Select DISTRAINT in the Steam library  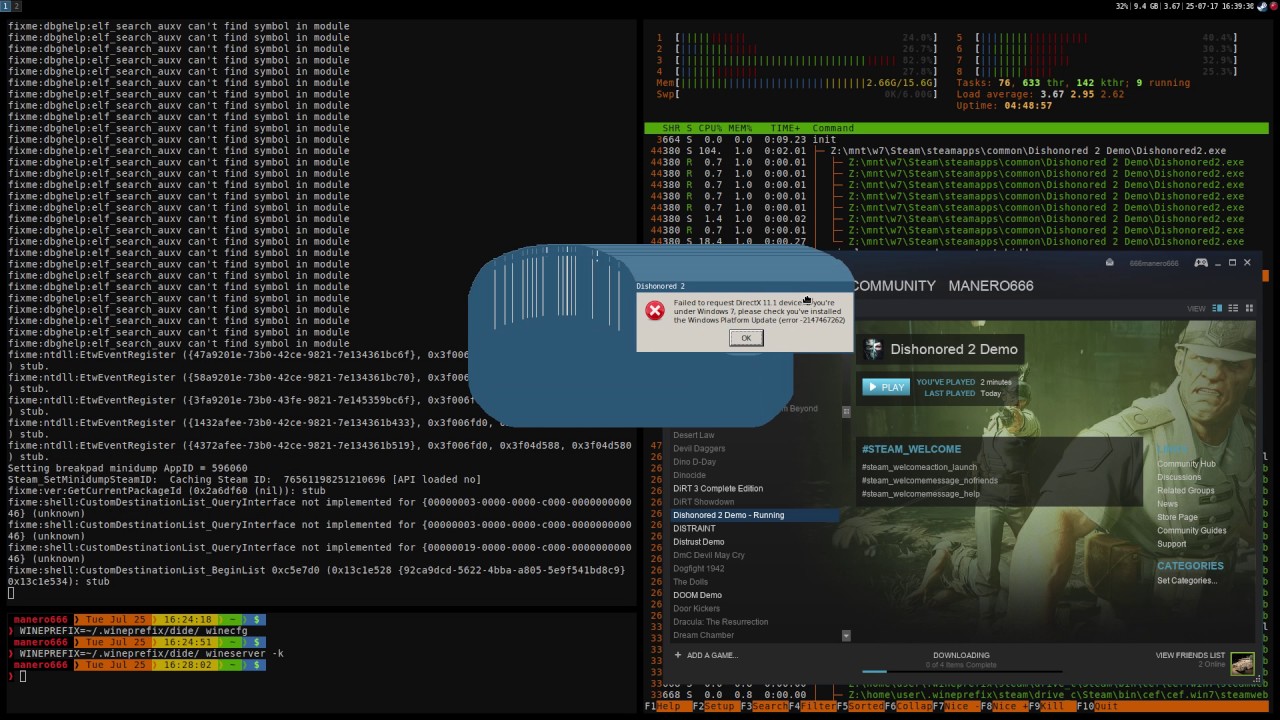click(694, 528)
